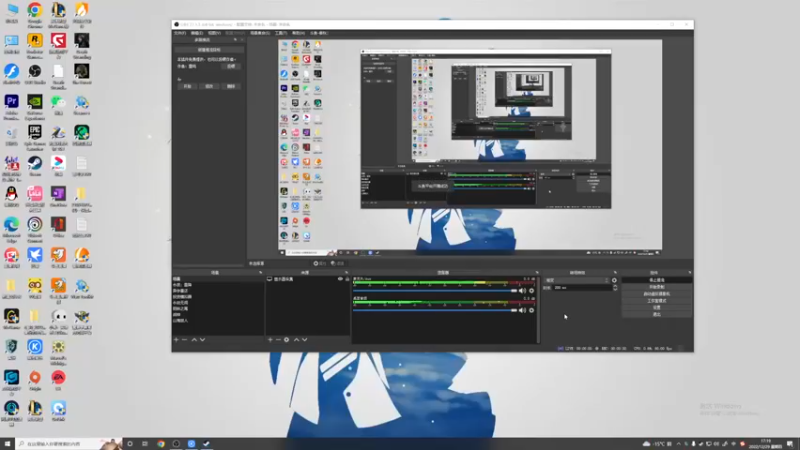Open QQ penguin desktop icon
The height and width of the screenshot is (450, 800).
(11, 197)
